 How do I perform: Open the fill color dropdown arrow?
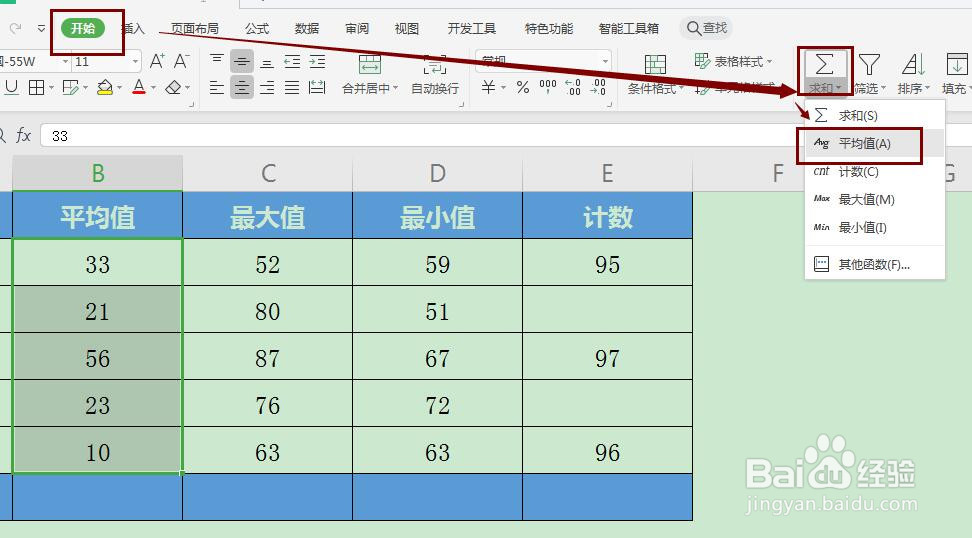(x=119, y=88)
